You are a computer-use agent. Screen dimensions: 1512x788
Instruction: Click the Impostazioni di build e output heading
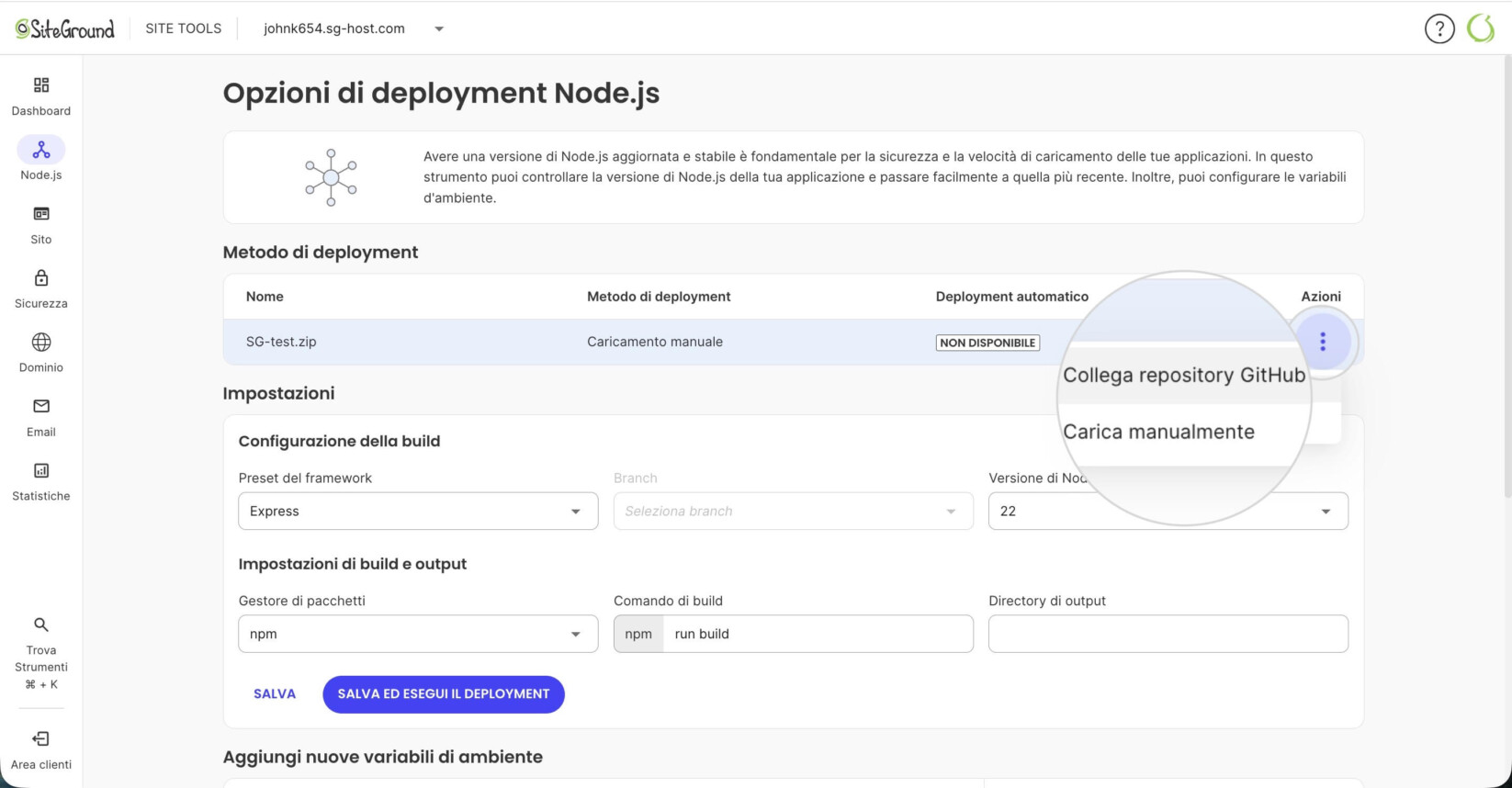[x=353, y=564]
